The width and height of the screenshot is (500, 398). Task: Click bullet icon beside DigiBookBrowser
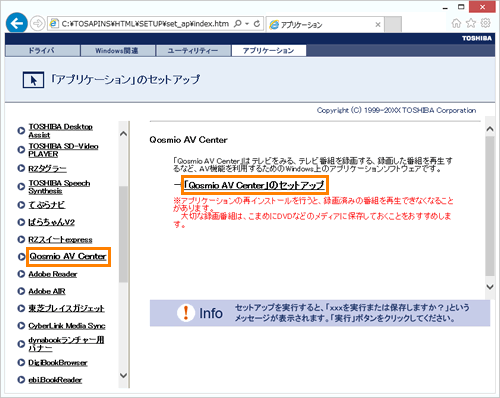21,362
